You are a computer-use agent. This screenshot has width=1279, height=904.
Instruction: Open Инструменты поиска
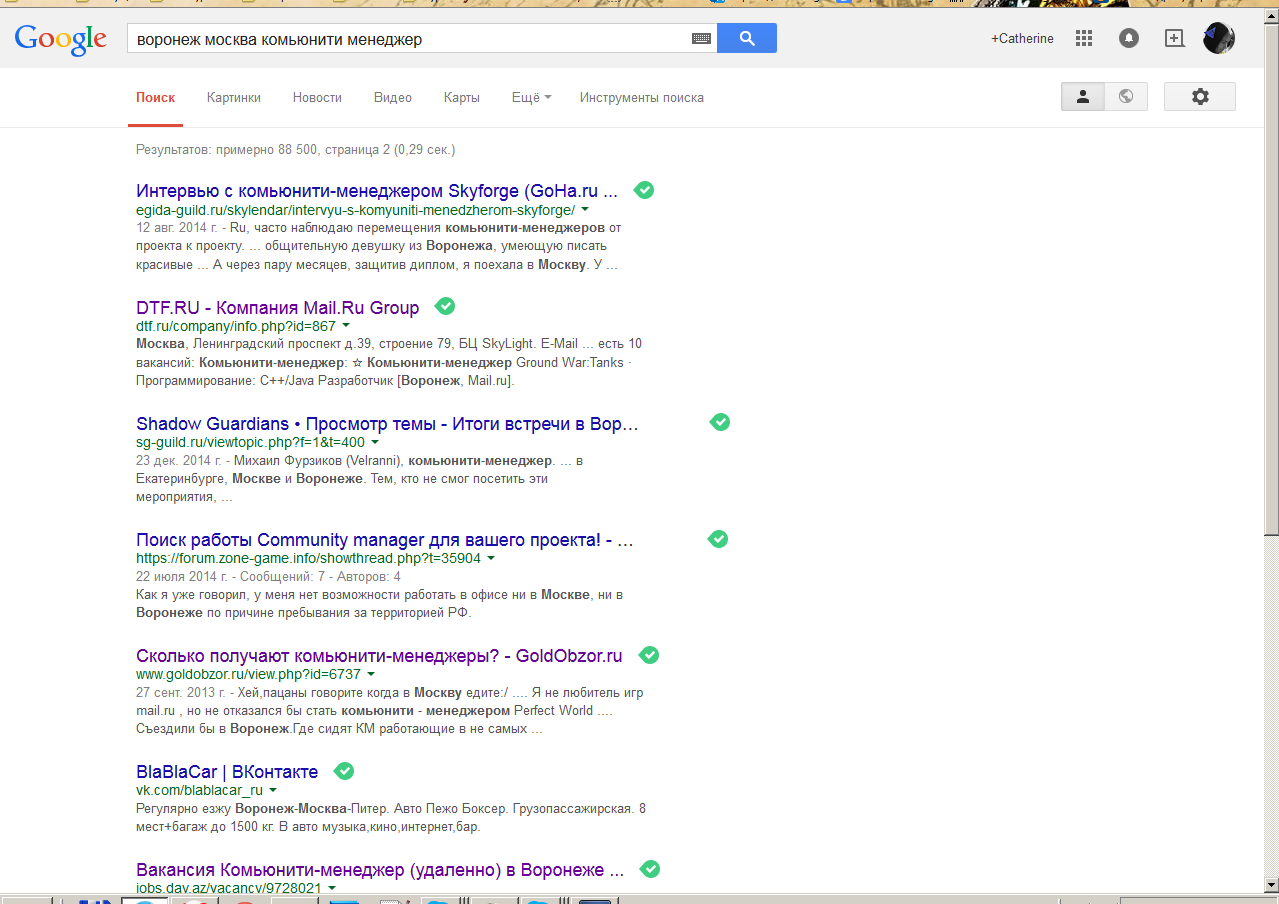(x=642, y=98)
